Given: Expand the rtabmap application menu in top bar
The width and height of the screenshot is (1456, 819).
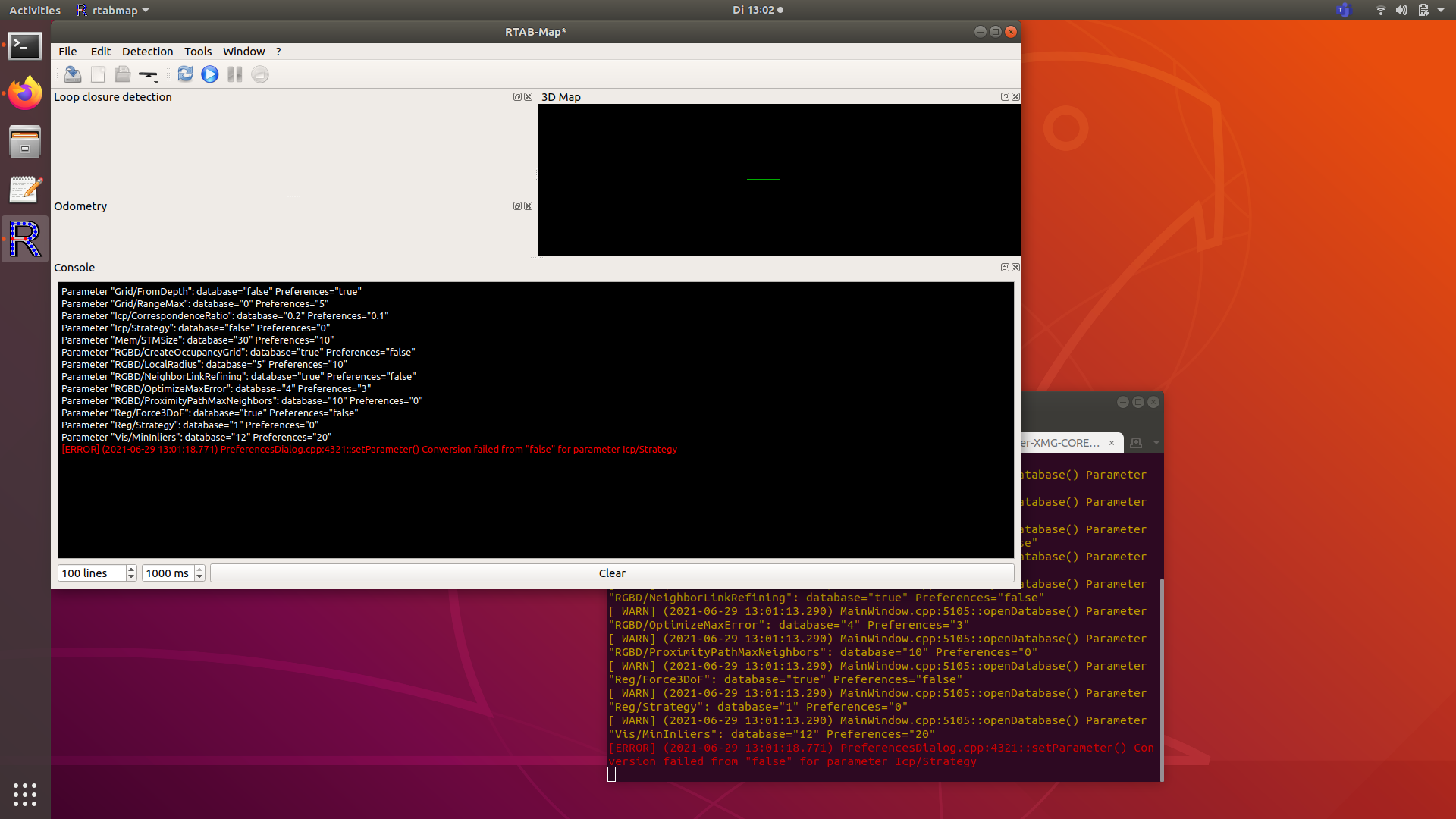Looking at the screenshot, I should (113, 10).
